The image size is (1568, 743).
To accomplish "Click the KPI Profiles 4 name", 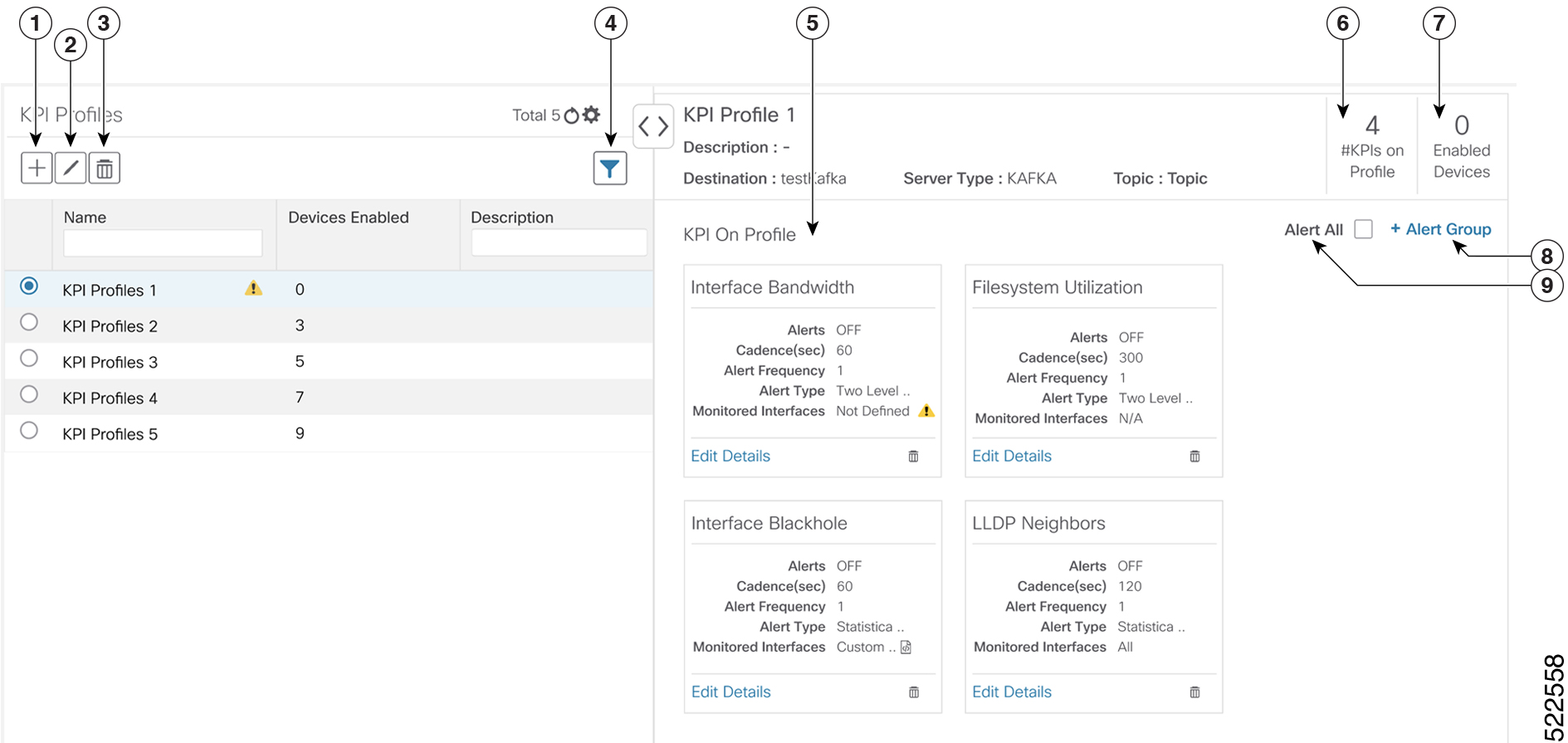I will [110, 398].
